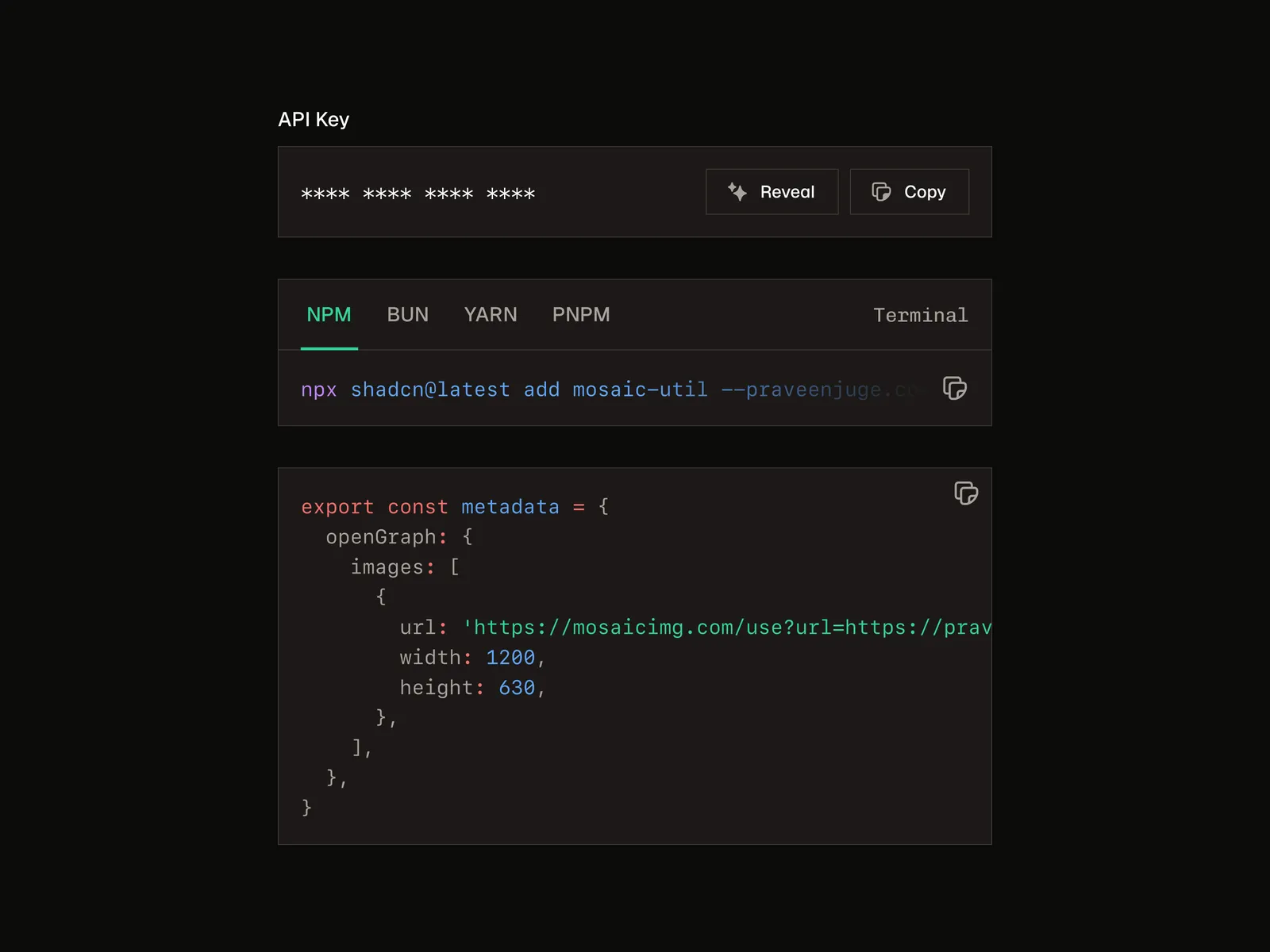Copy the npx terminal command via icon
This screenshot has height=952, width=1270.
[954, 389]
